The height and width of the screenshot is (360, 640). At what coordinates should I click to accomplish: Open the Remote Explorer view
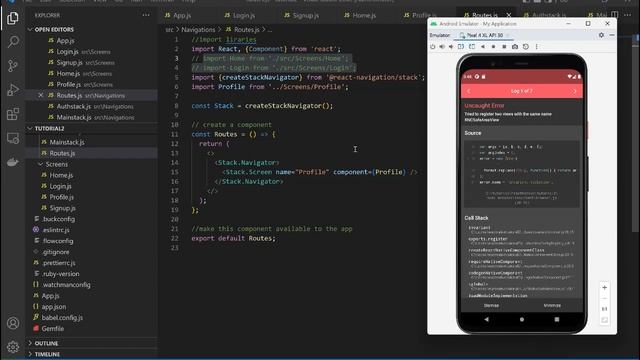[x=13, y=138]
